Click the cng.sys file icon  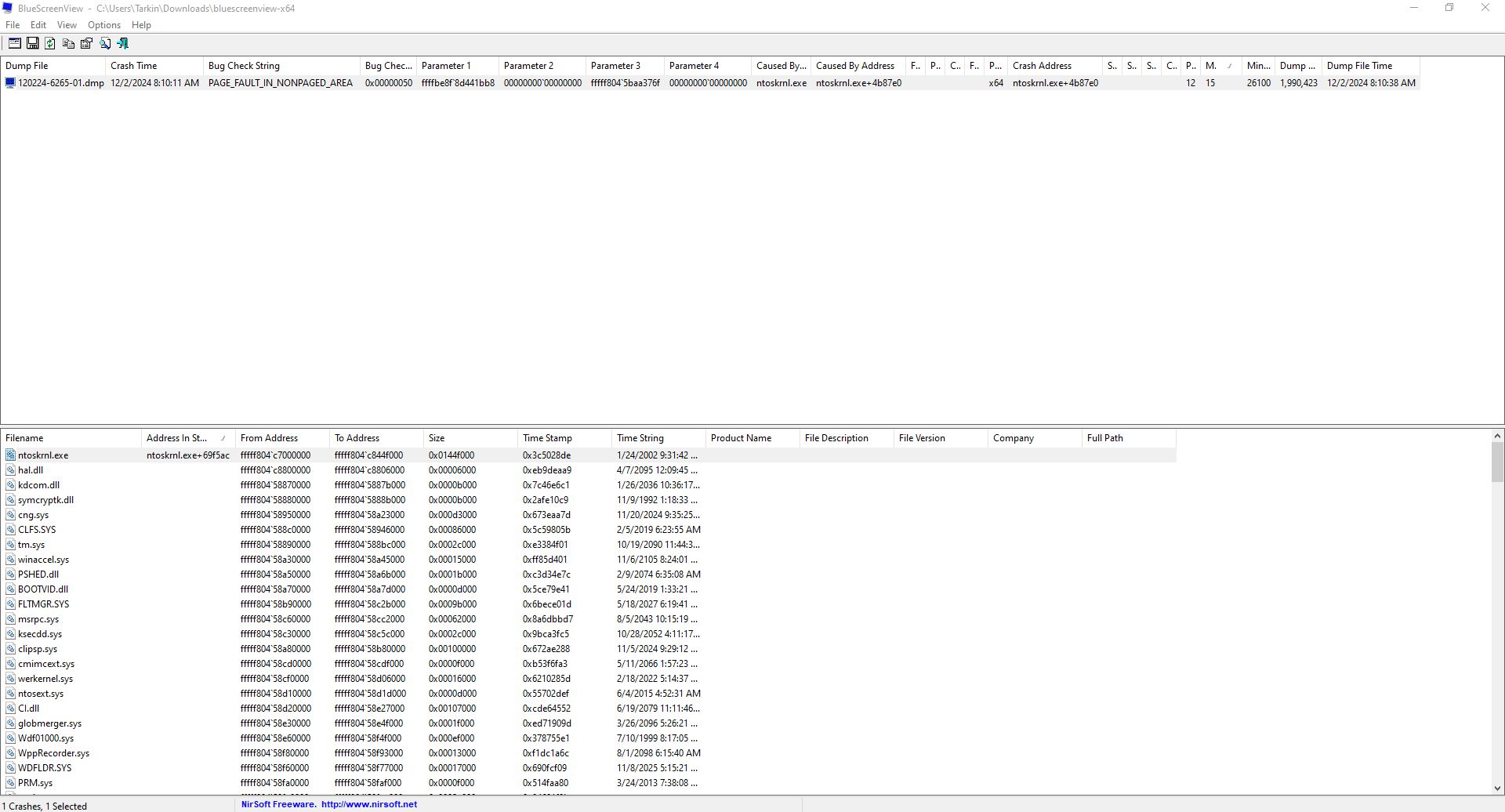(x=10, y=515)
